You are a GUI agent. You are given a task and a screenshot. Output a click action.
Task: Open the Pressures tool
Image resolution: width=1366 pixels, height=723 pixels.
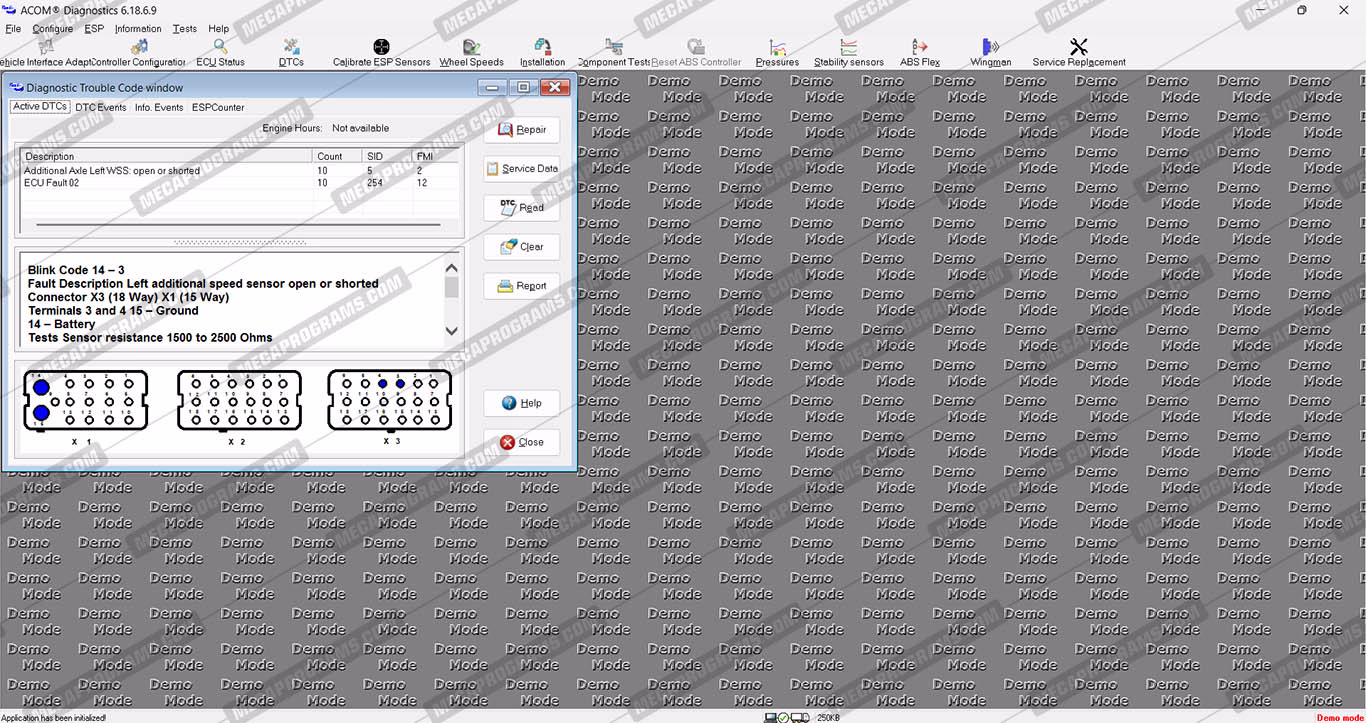click(777, 48)
